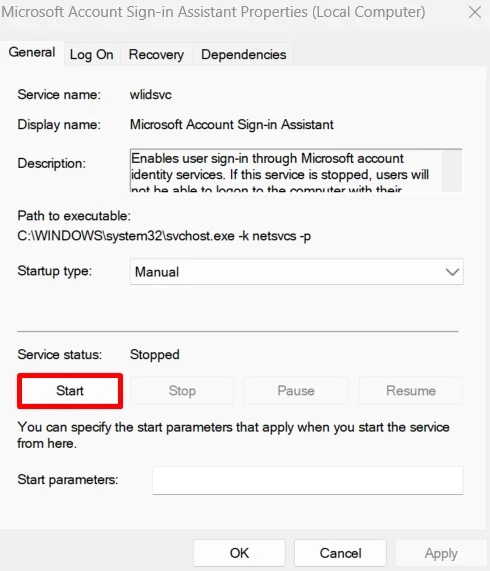Open the Recovery tab
490x571 pixels.
(156, 55)
